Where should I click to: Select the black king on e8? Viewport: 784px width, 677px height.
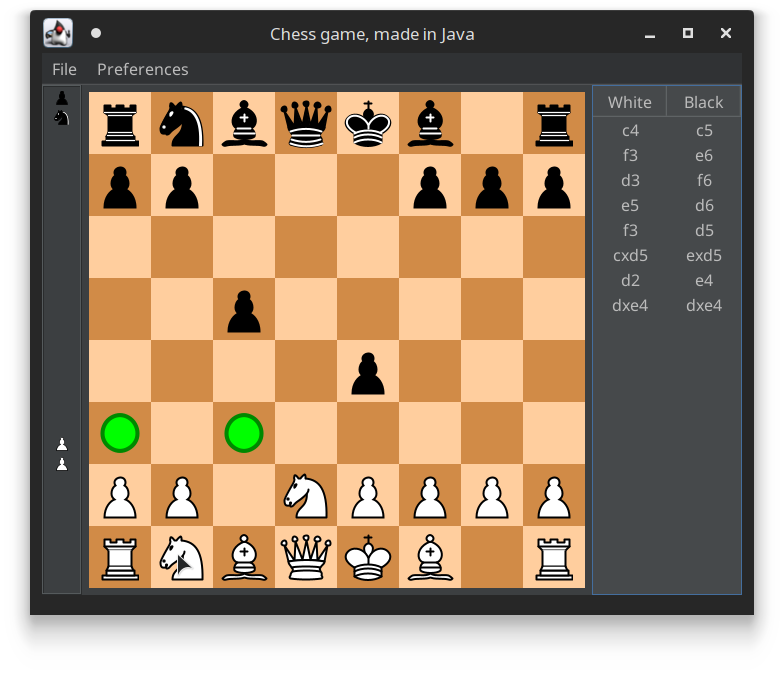(x=368, y=123)
